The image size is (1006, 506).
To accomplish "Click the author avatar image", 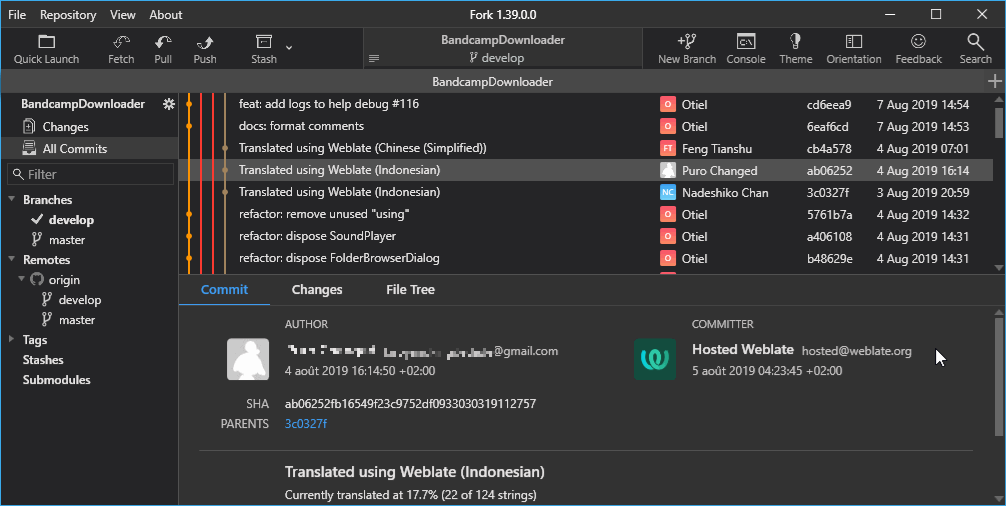I will (248, 359).
